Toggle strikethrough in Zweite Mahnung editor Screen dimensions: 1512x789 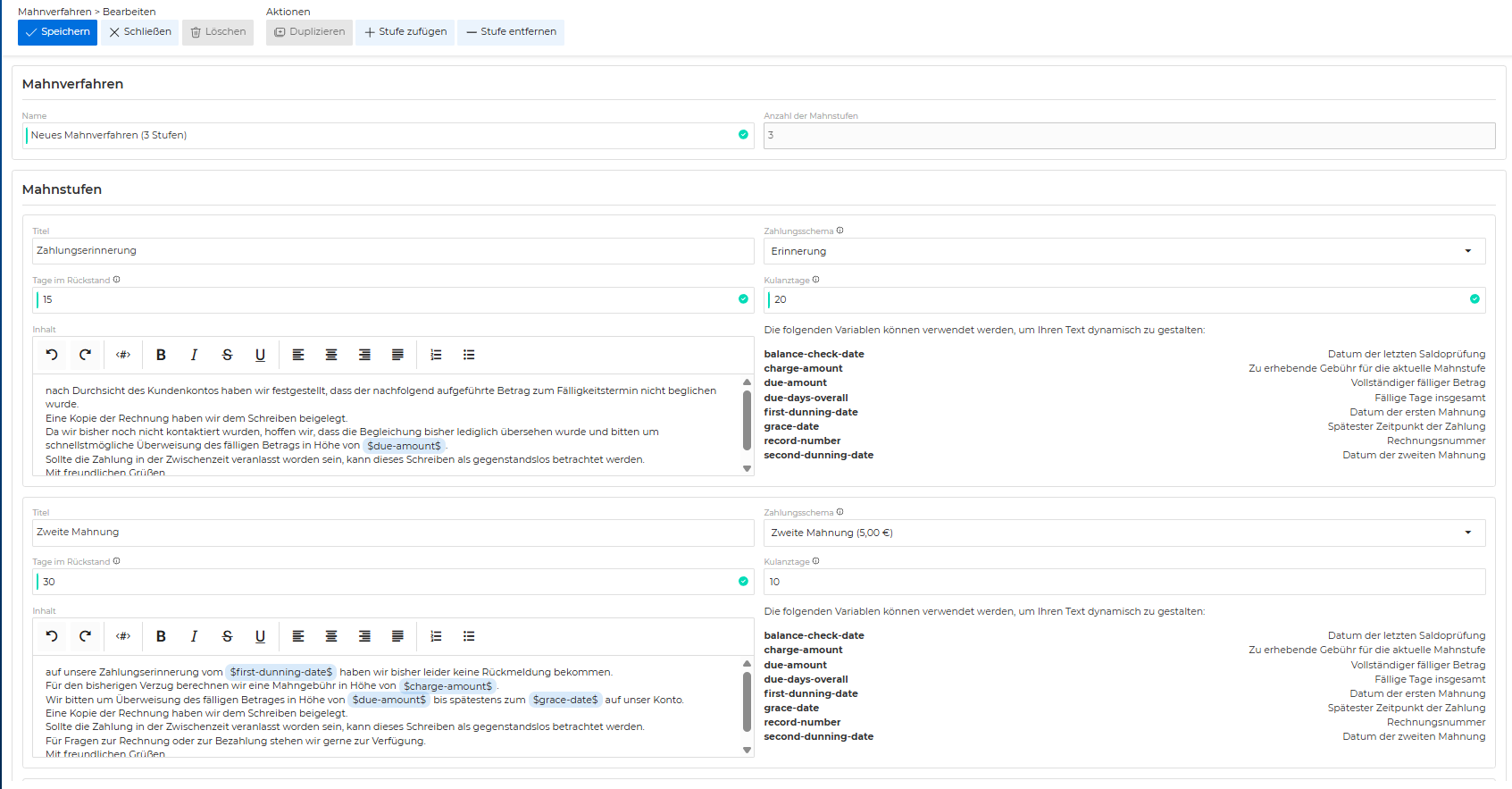(227, 636)
